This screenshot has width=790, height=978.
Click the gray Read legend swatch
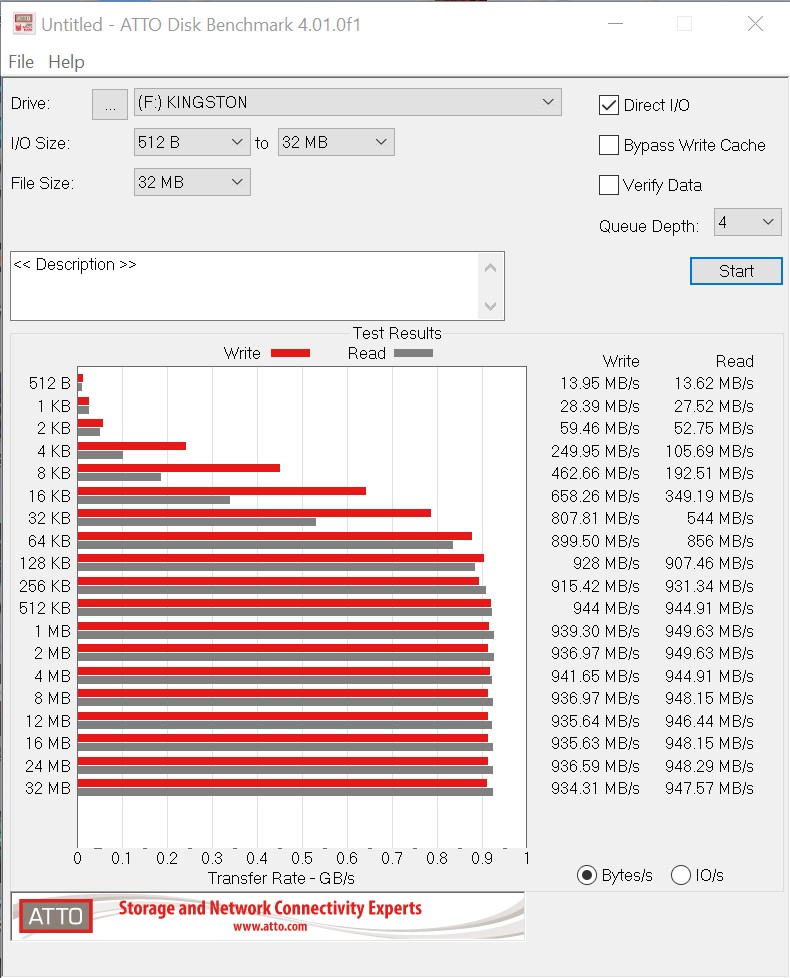click(x=413, y=353)
